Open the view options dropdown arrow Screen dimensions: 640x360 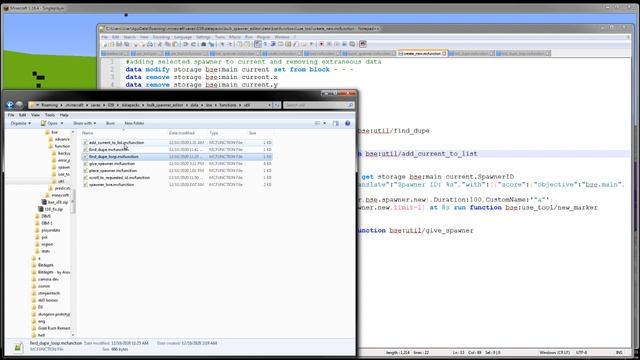pos(325,123)
